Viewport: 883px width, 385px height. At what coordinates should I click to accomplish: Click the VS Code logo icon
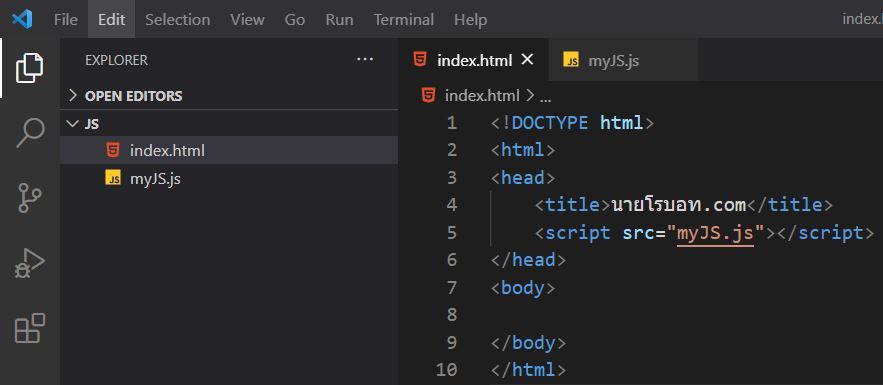click(x=22, y=19)
